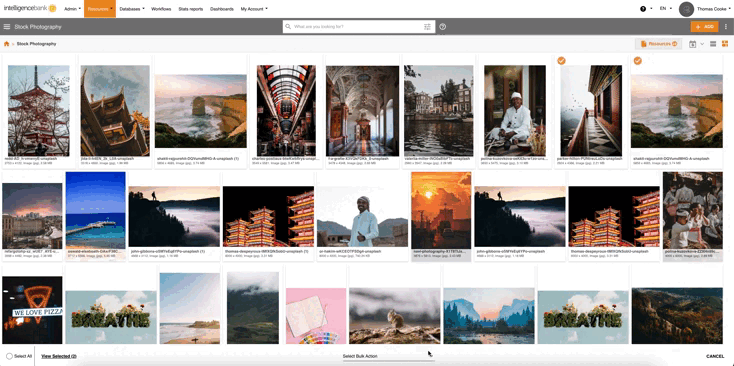Open the first BREATHE flowers image
This screenshot has height=366, width=734.
coord(111,317)
